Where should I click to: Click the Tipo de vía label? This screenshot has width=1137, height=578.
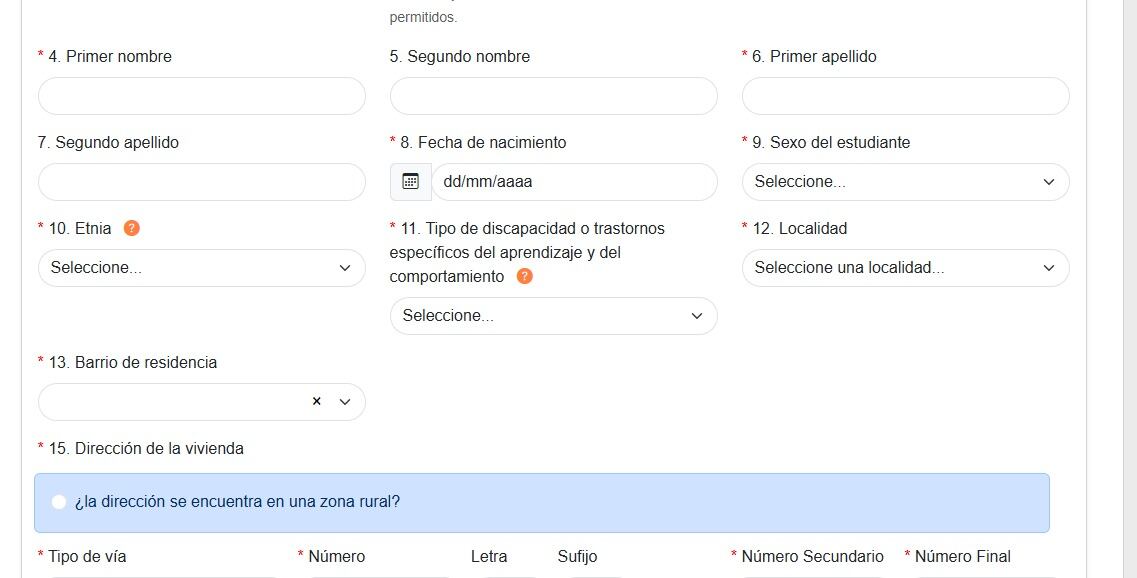point(87,556)
